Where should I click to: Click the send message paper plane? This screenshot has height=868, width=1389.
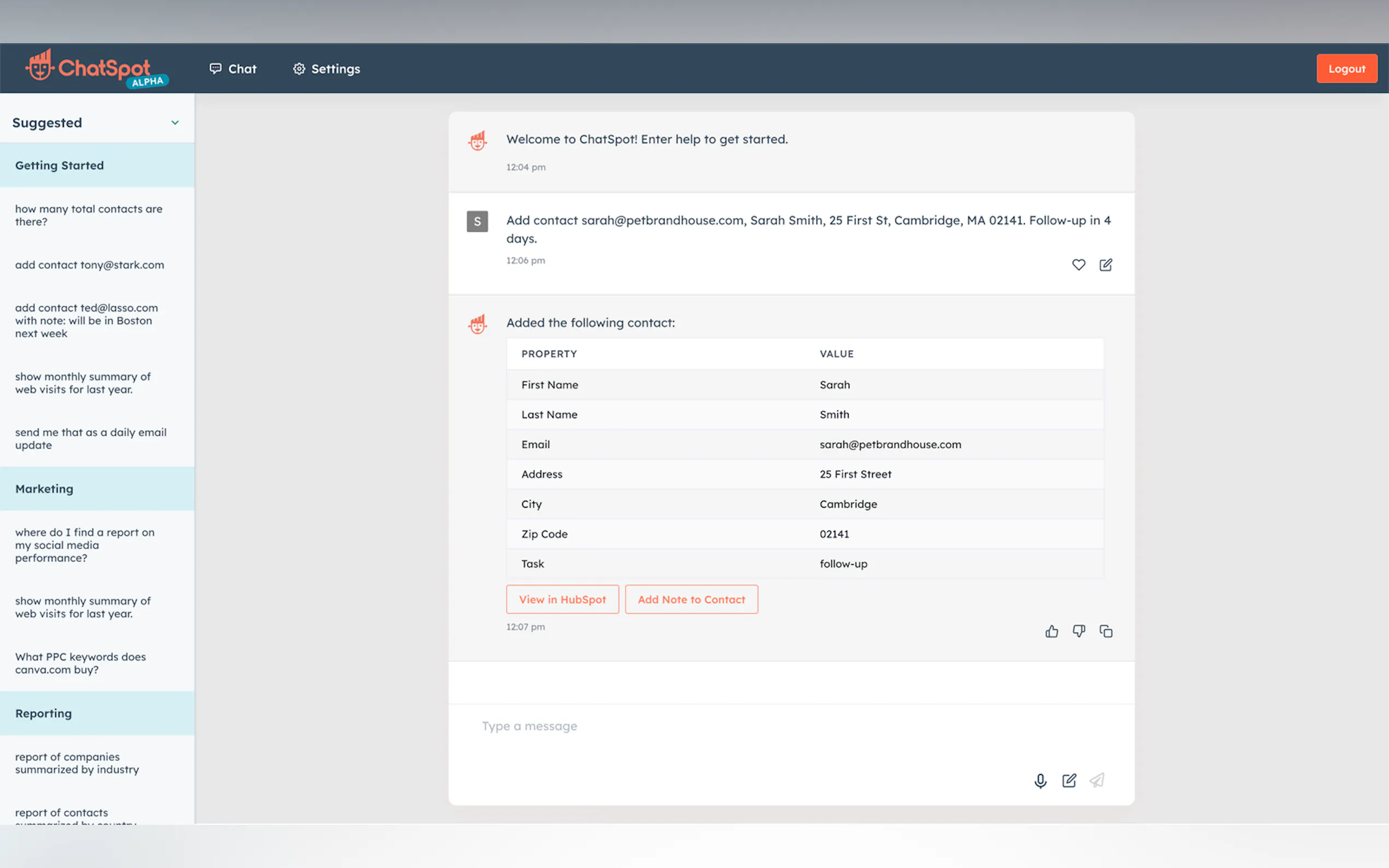(1097, 781)
